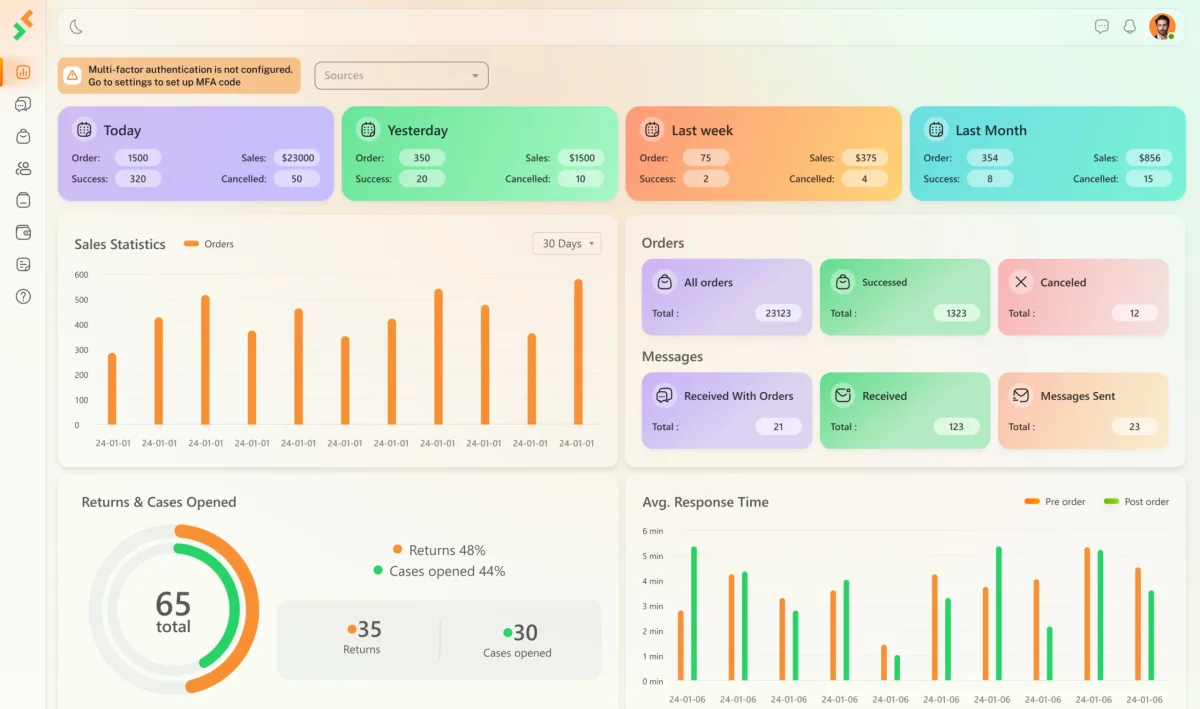1200x709 pixels.
Task: Toggle the Pre order legend series
Action: pyautogui.click(x=1055, y=502)
